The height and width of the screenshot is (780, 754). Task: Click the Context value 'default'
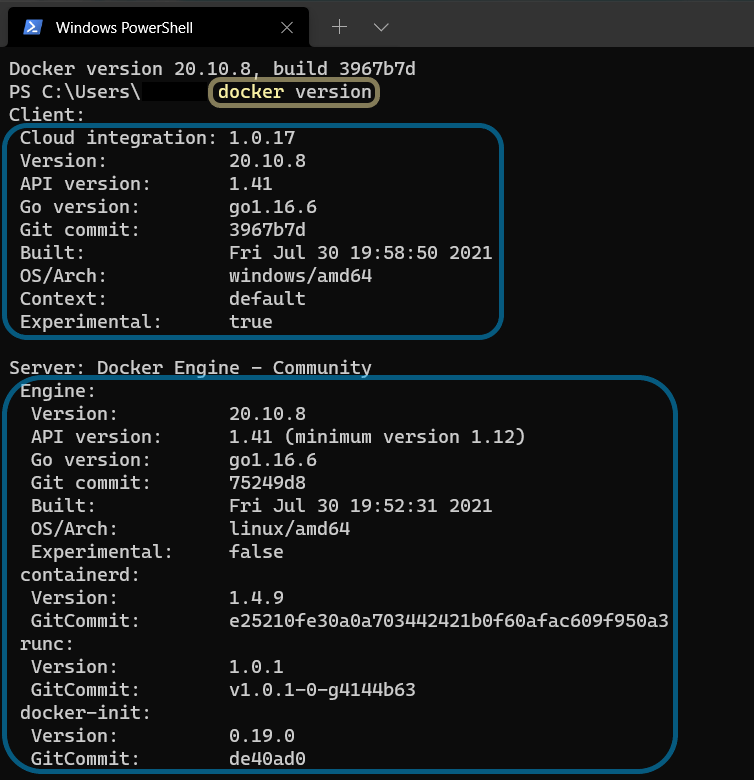click(x=268, y=298)
